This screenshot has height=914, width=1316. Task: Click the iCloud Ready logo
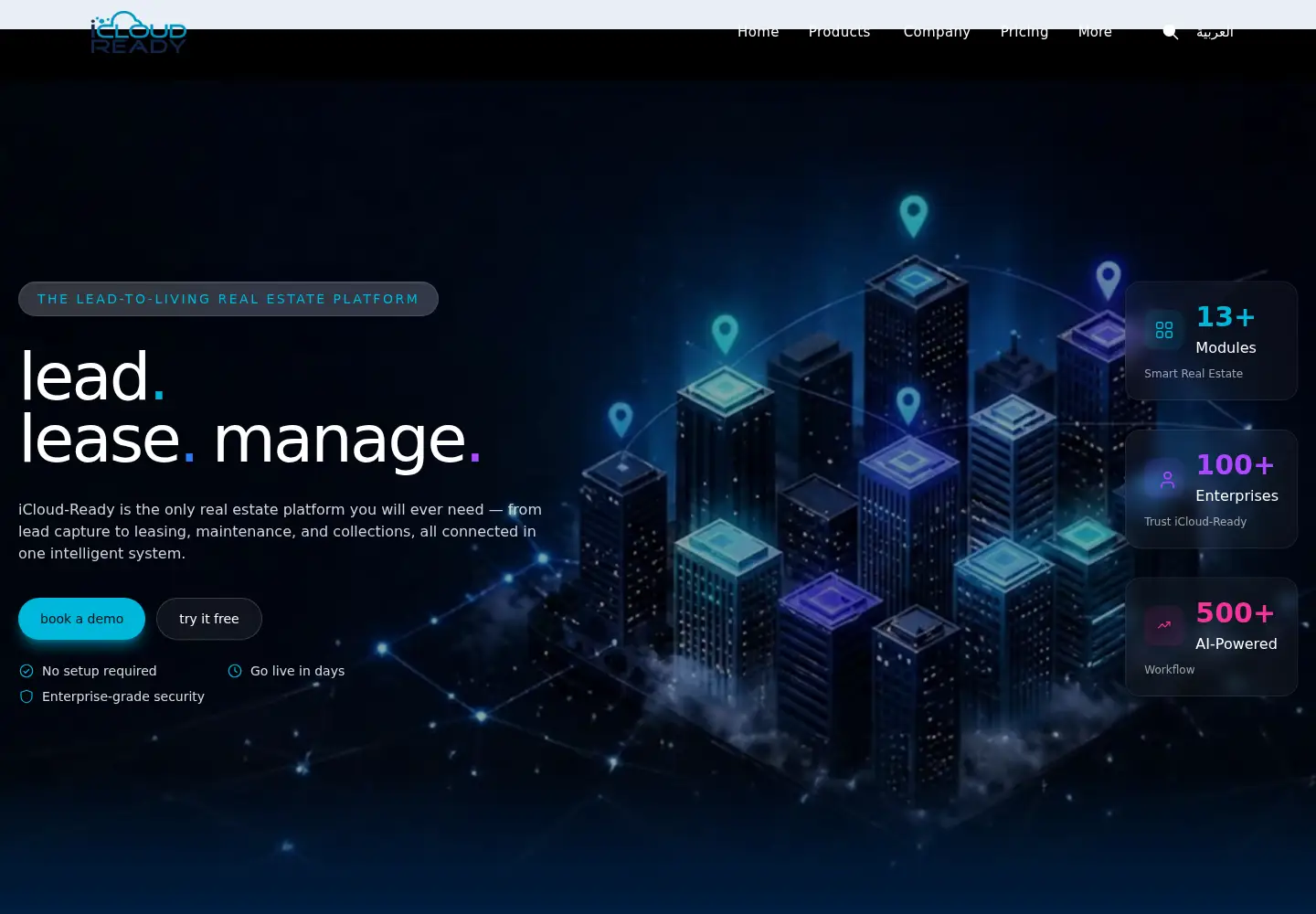[x=139, y=33]
